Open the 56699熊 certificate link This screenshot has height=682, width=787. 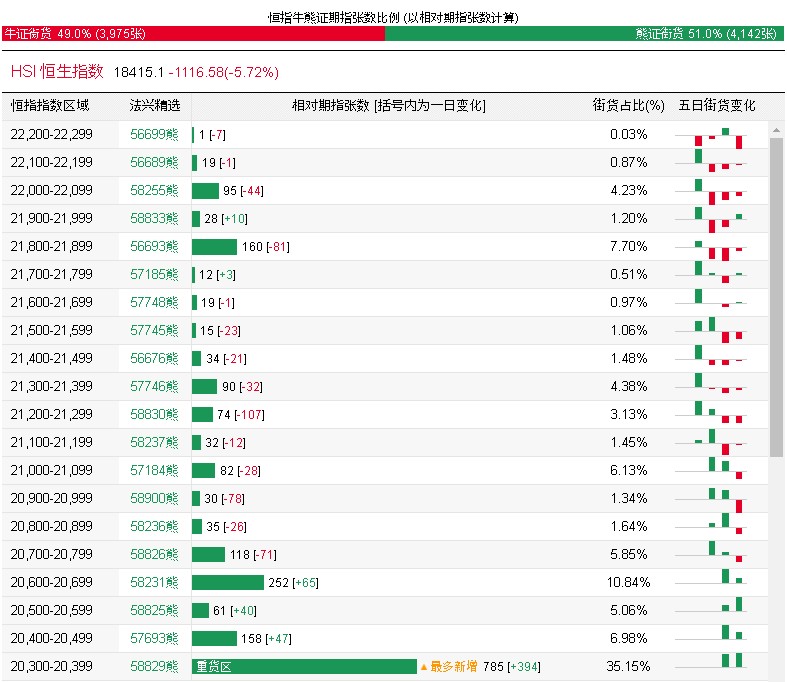[x=154, y=135]
